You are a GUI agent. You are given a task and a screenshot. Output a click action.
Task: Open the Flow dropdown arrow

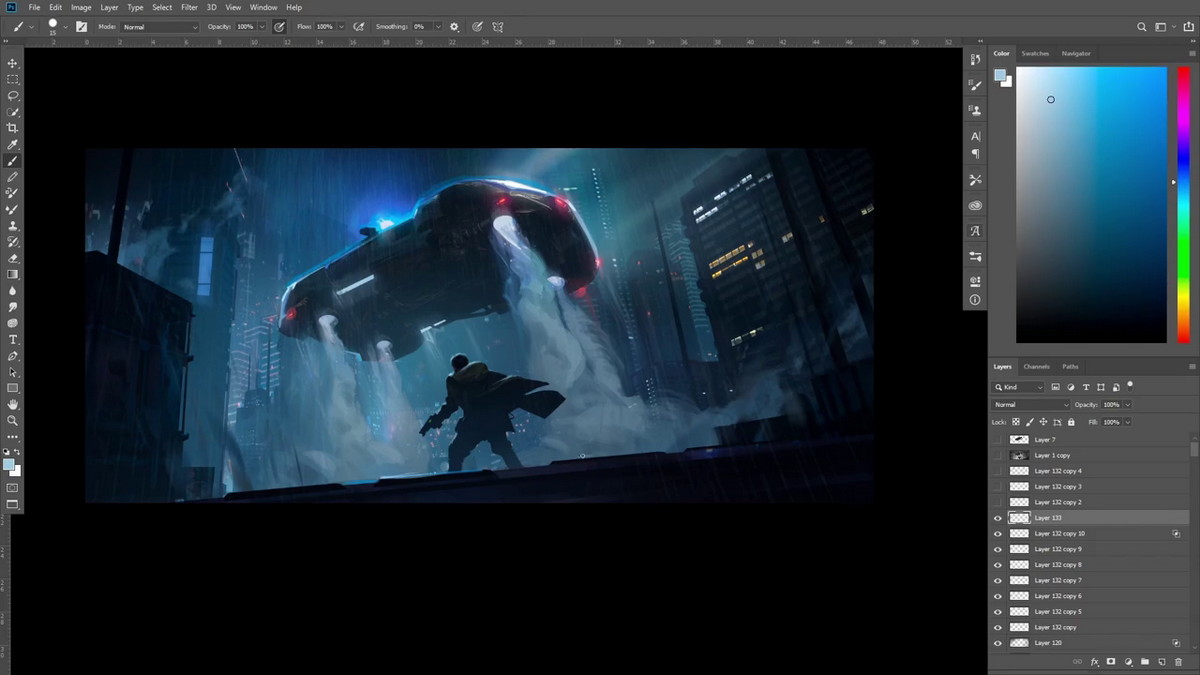[x=342, y=27]
